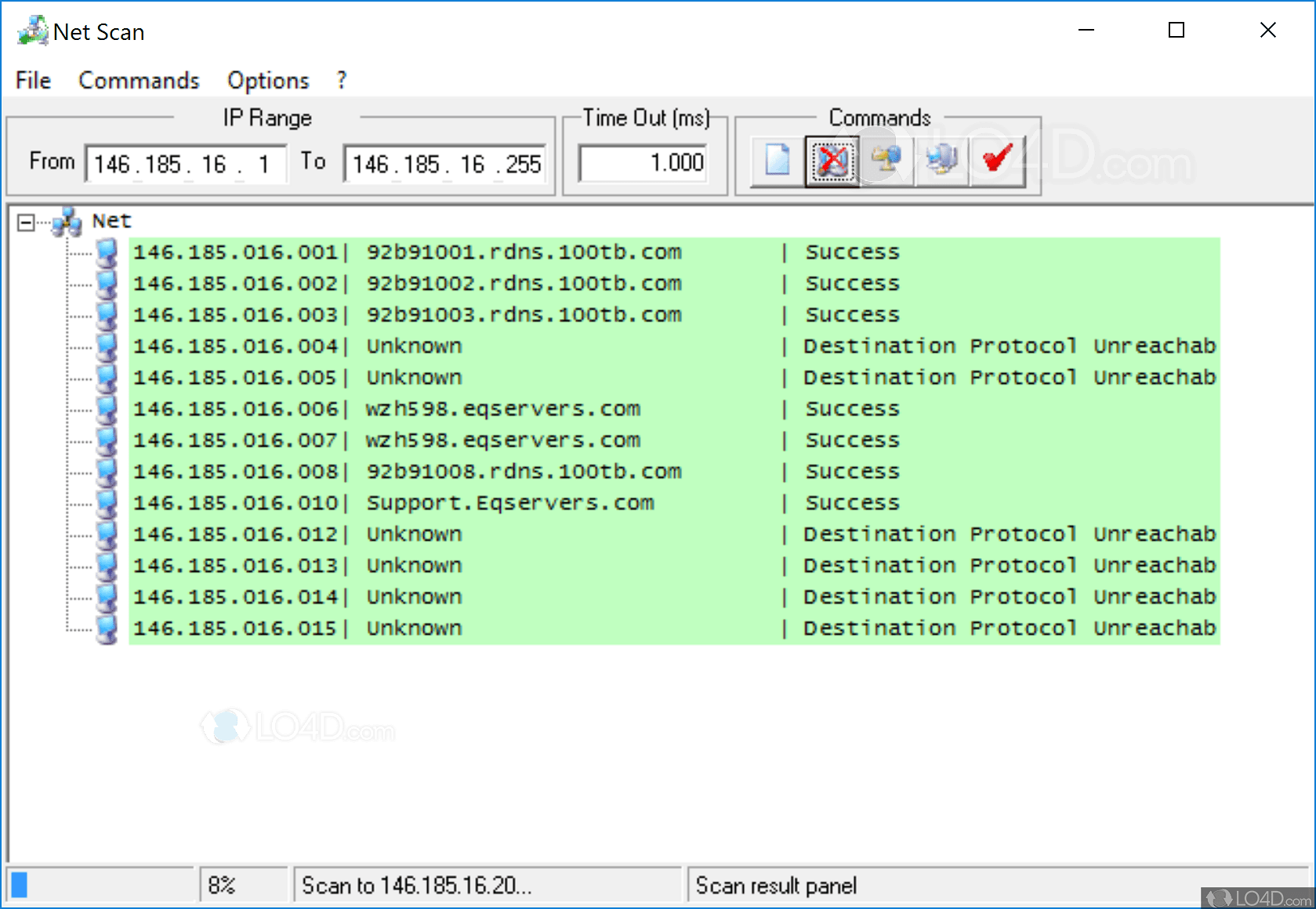Click the Net Scan title bar app icon

[32, 31]
